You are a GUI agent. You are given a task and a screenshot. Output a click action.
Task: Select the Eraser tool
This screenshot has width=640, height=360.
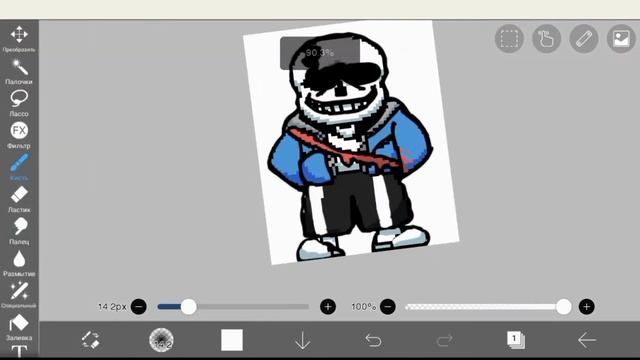click(x=19, y=199)
